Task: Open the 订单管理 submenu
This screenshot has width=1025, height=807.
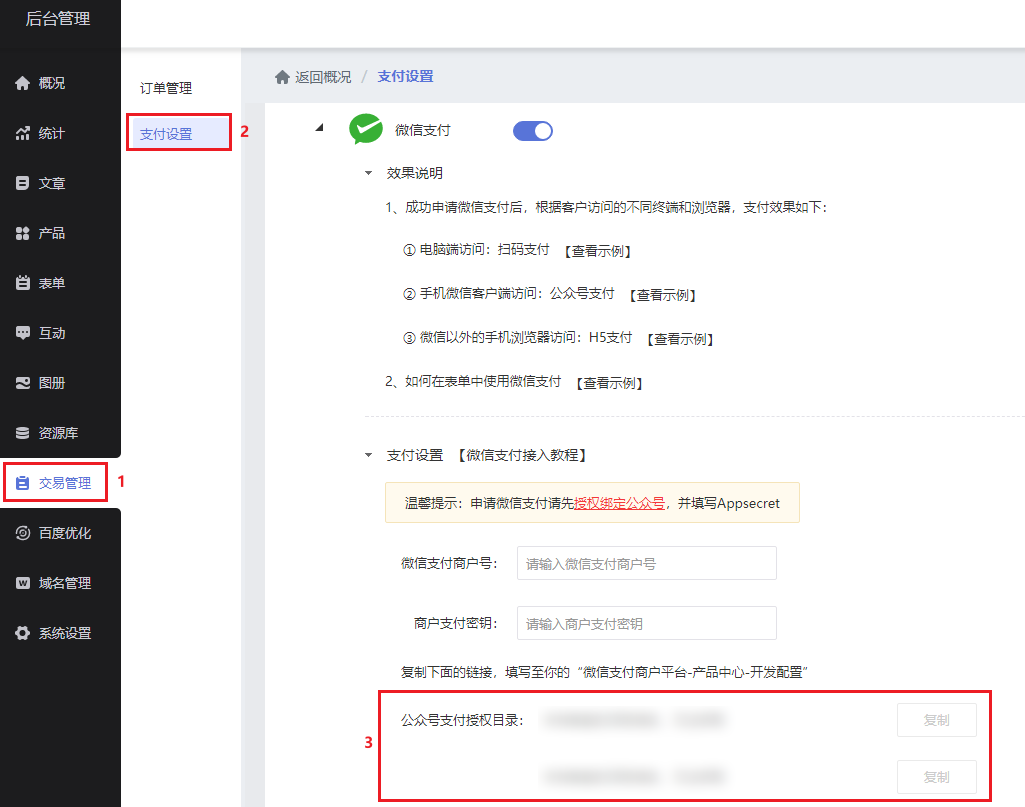Action: tap(166, 88)
